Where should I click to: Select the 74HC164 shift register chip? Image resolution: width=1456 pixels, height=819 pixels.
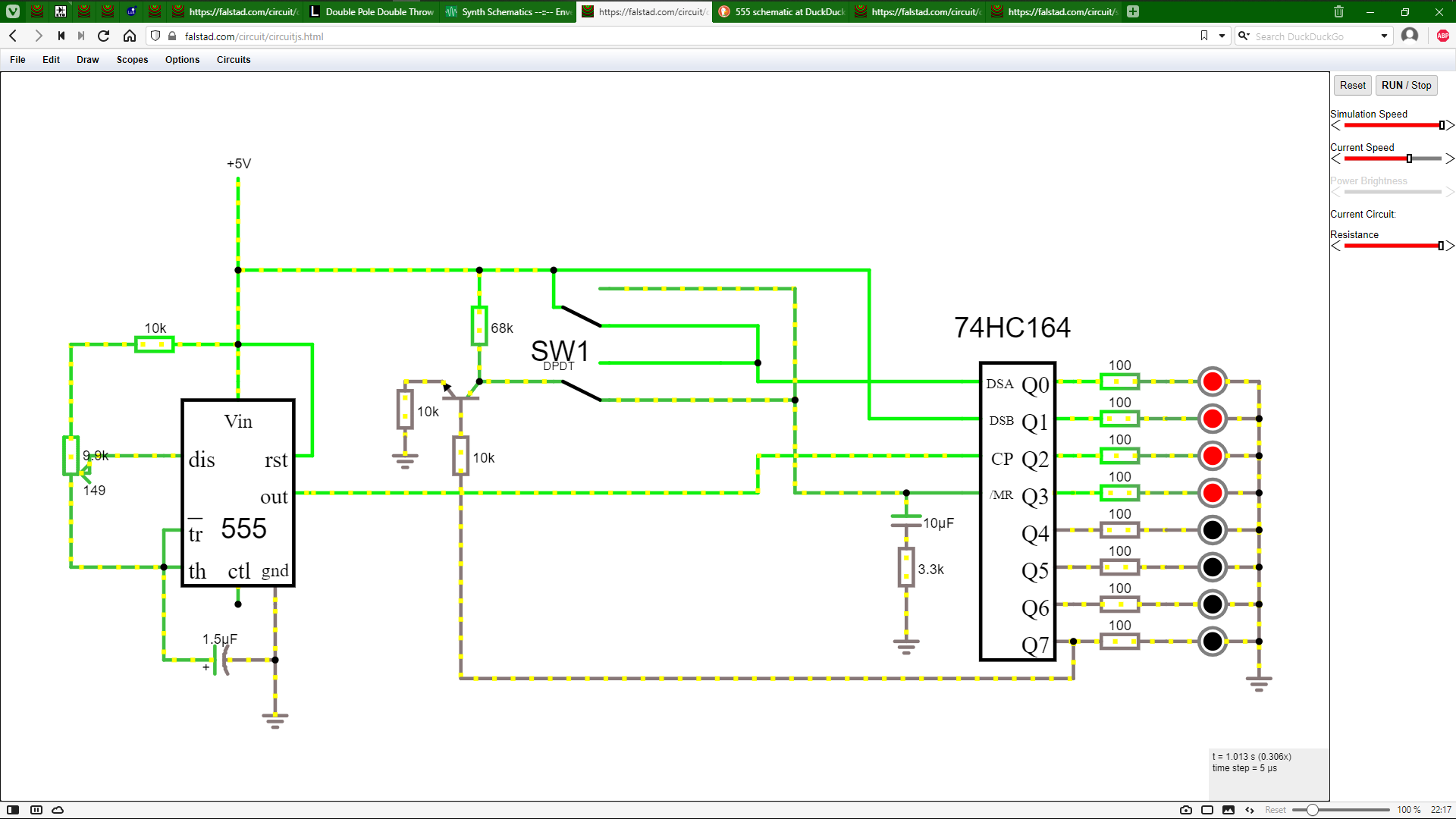(x=1018, y=511)
